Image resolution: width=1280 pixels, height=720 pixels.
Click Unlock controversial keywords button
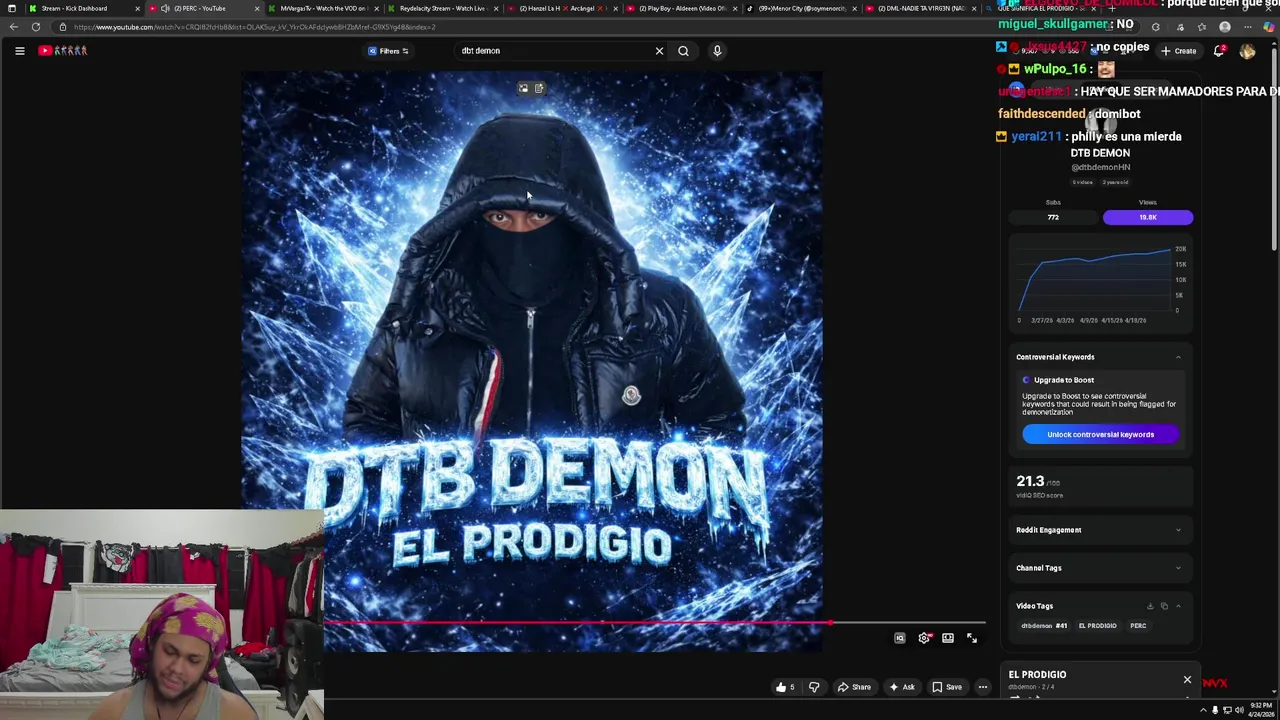click(x=1100, y=434)
